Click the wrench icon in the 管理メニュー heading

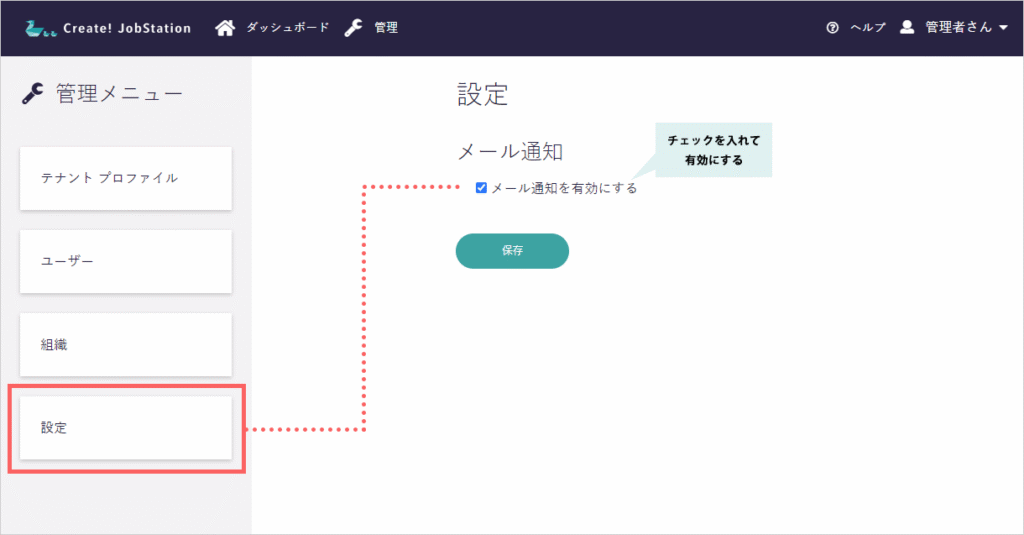click(x=32, y=94)
